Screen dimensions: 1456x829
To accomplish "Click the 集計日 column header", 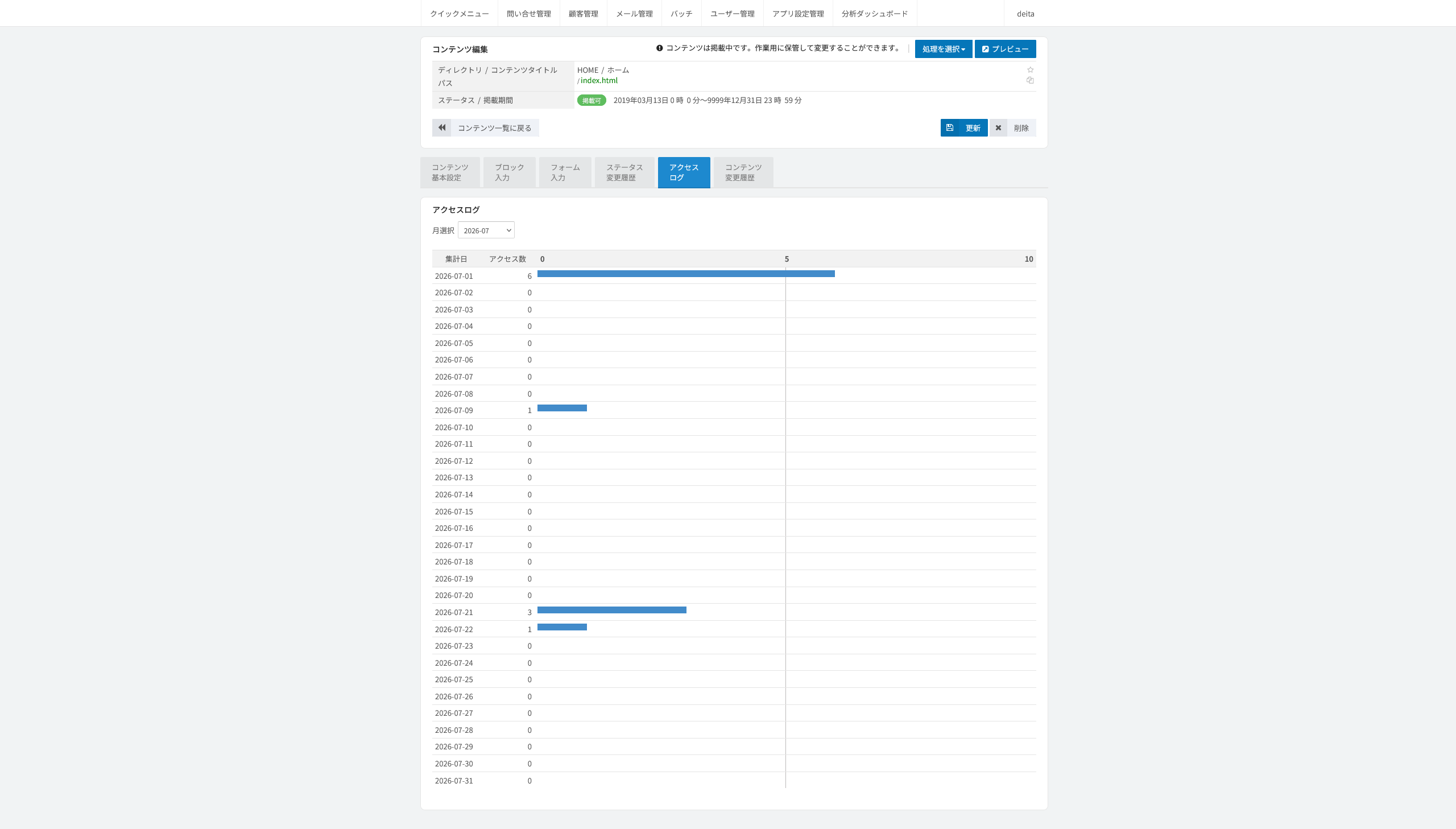I will coord(456,259).
